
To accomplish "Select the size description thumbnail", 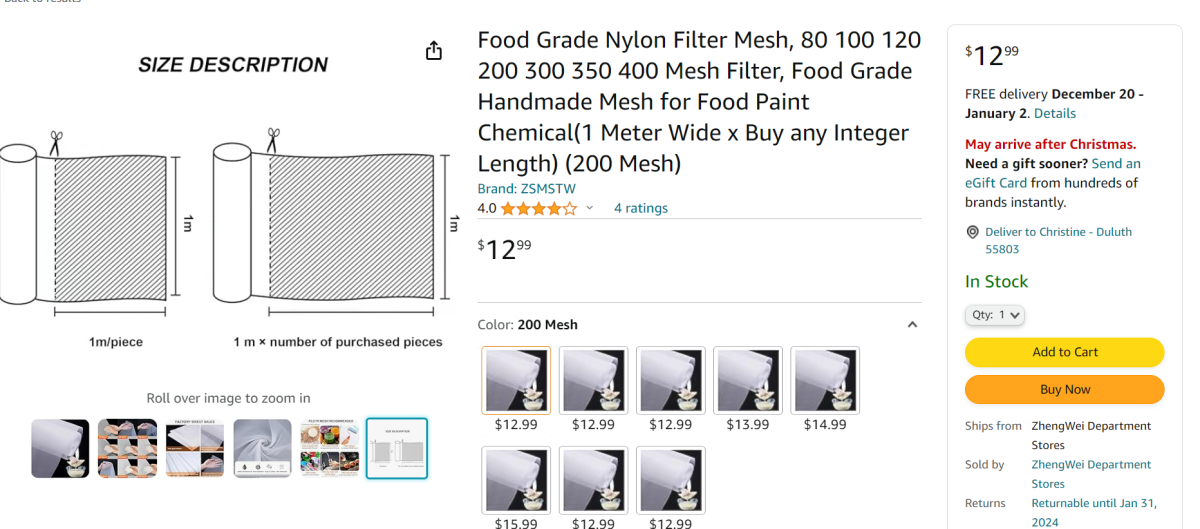I will click(x=397, y=448).
